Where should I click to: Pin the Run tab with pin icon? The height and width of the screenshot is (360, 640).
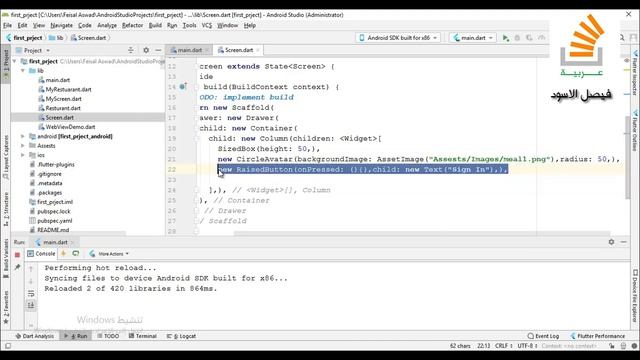pyautogui.click(x=17, y=267)
